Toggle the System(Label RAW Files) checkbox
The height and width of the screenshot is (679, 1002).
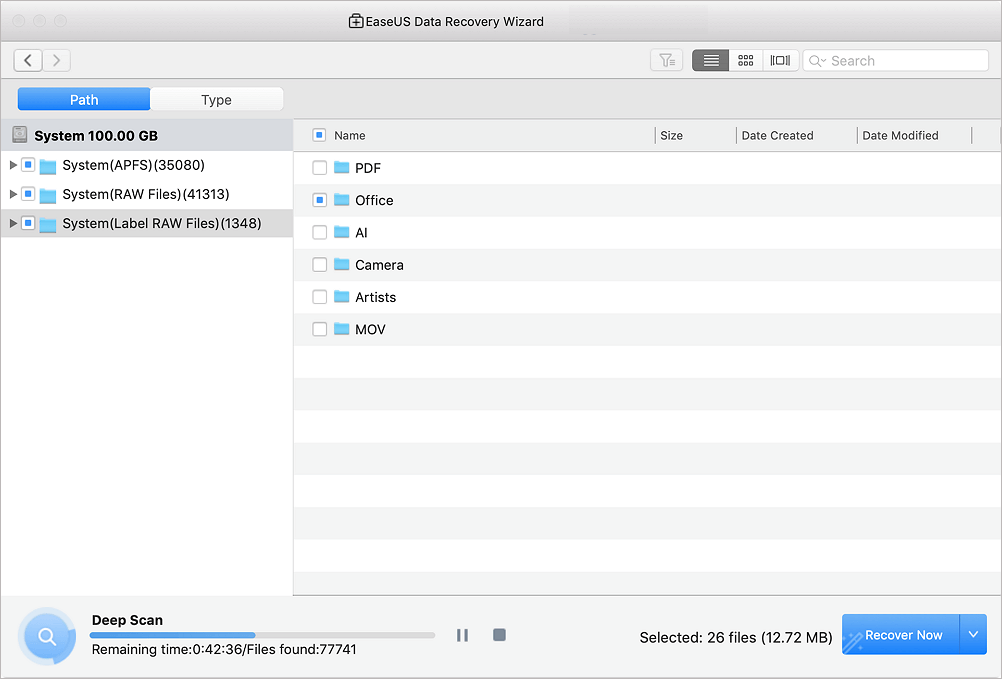pyautogui.click(x=28, y=223)
